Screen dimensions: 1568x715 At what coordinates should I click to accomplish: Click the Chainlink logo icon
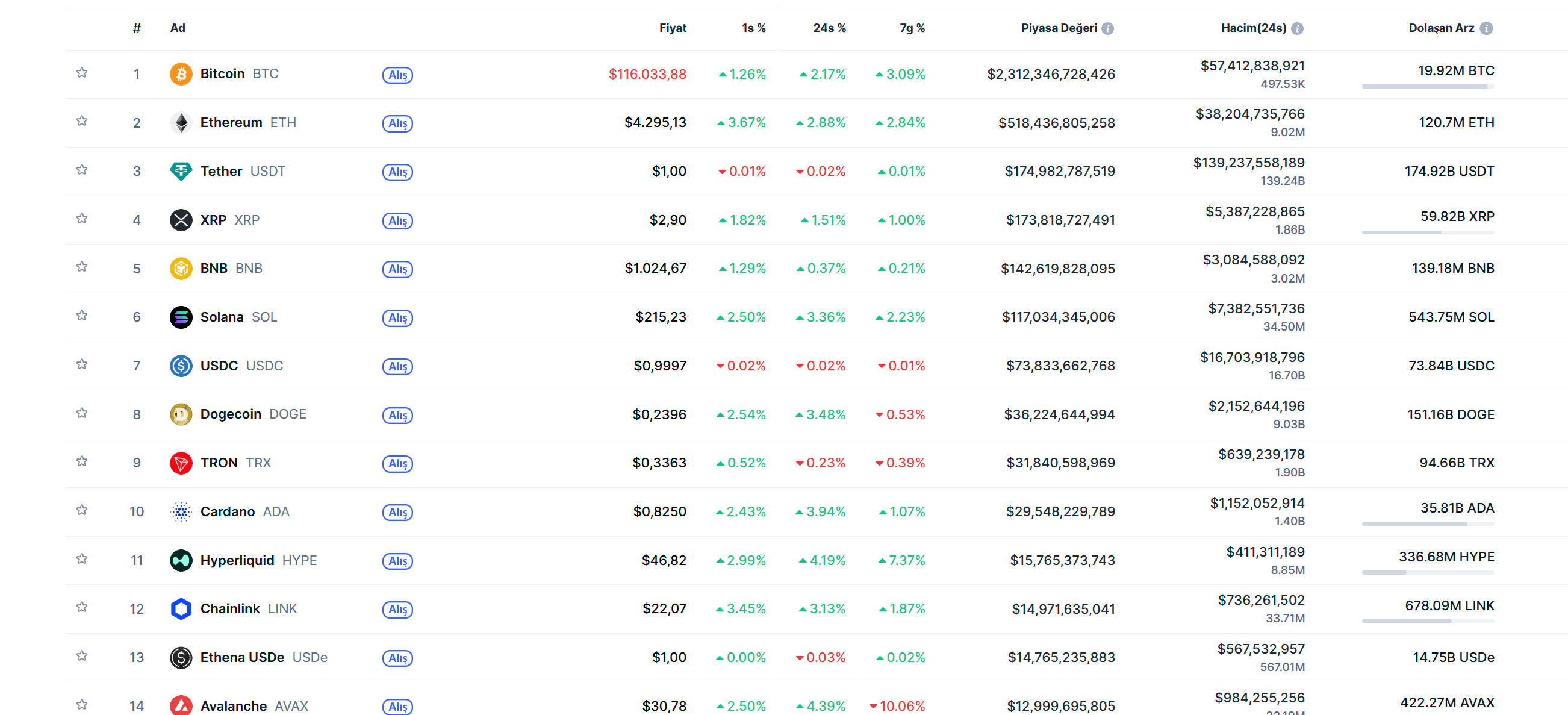[x=181, y=608]
